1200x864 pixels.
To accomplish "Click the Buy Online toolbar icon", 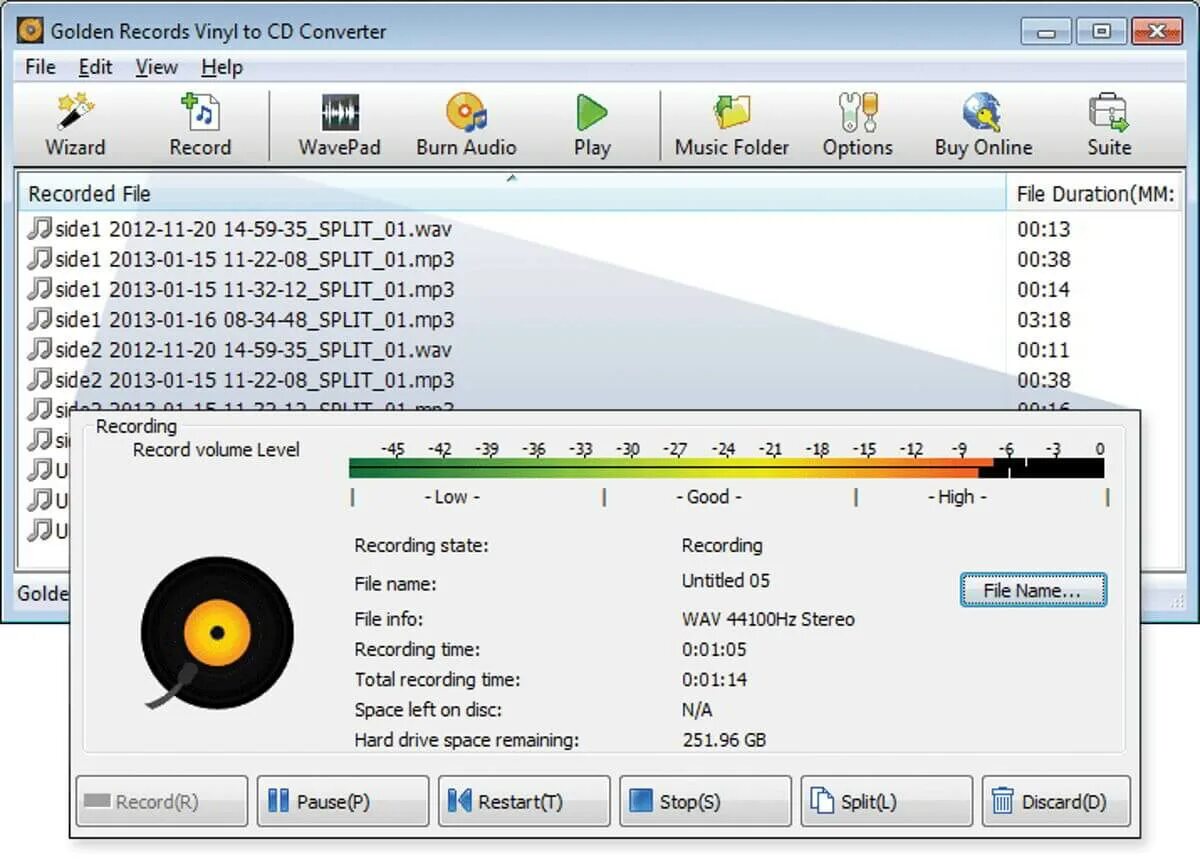I will 983,125.
